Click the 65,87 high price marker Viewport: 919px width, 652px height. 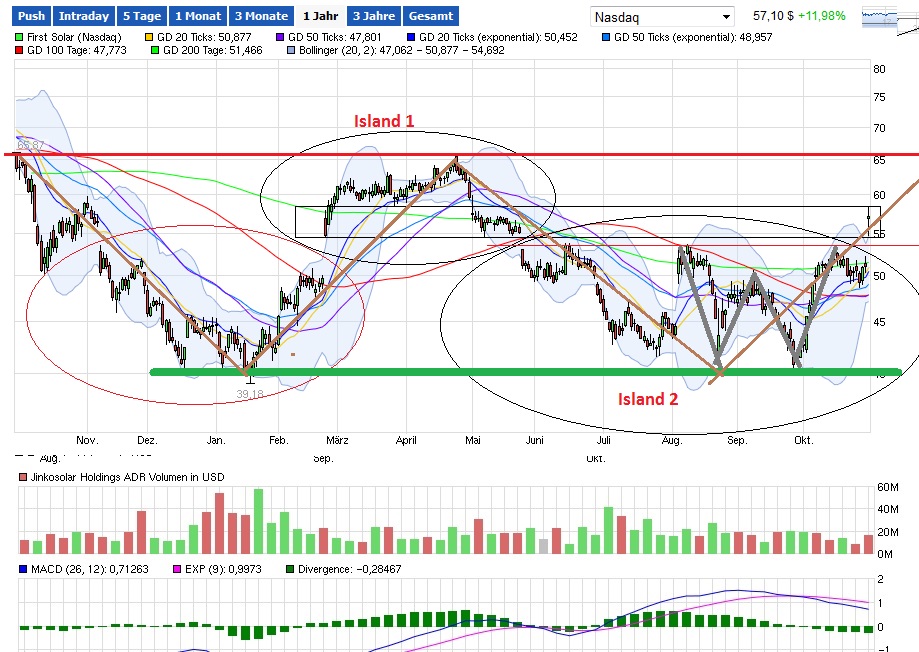[x=30, y=145]
